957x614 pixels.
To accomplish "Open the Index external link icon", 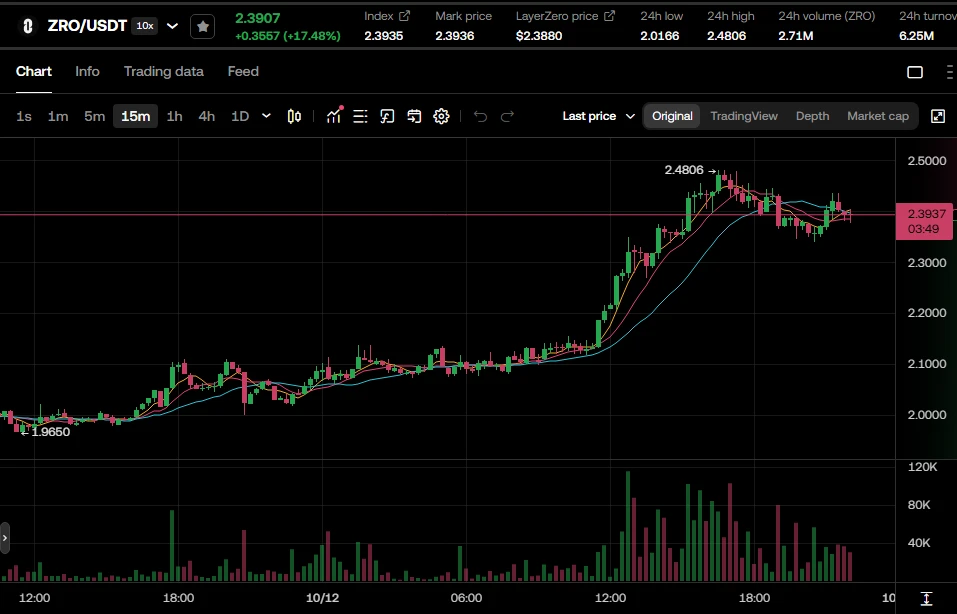I will pos(404,16).
